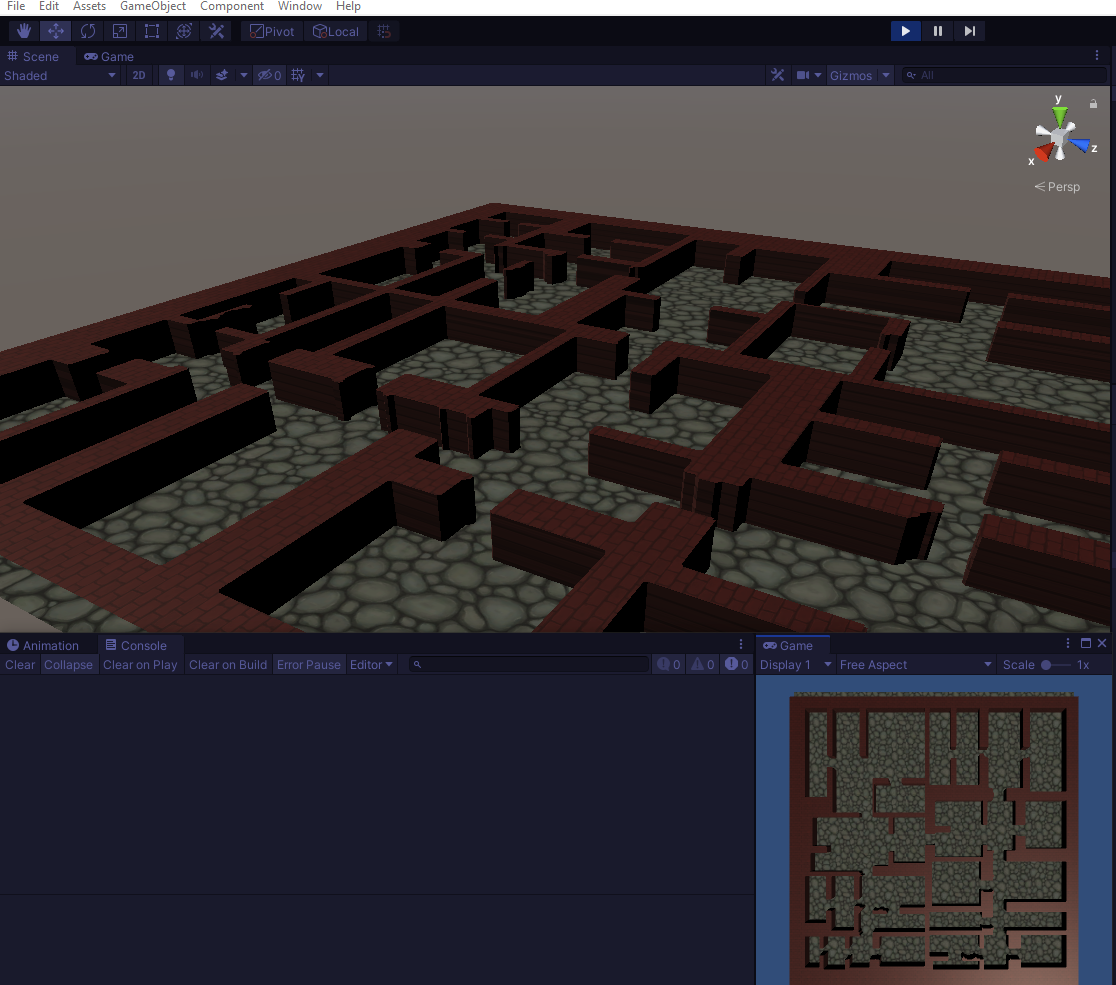
Task: Focus the console search field
Action: pyautogui.click(x=529, y=665)
